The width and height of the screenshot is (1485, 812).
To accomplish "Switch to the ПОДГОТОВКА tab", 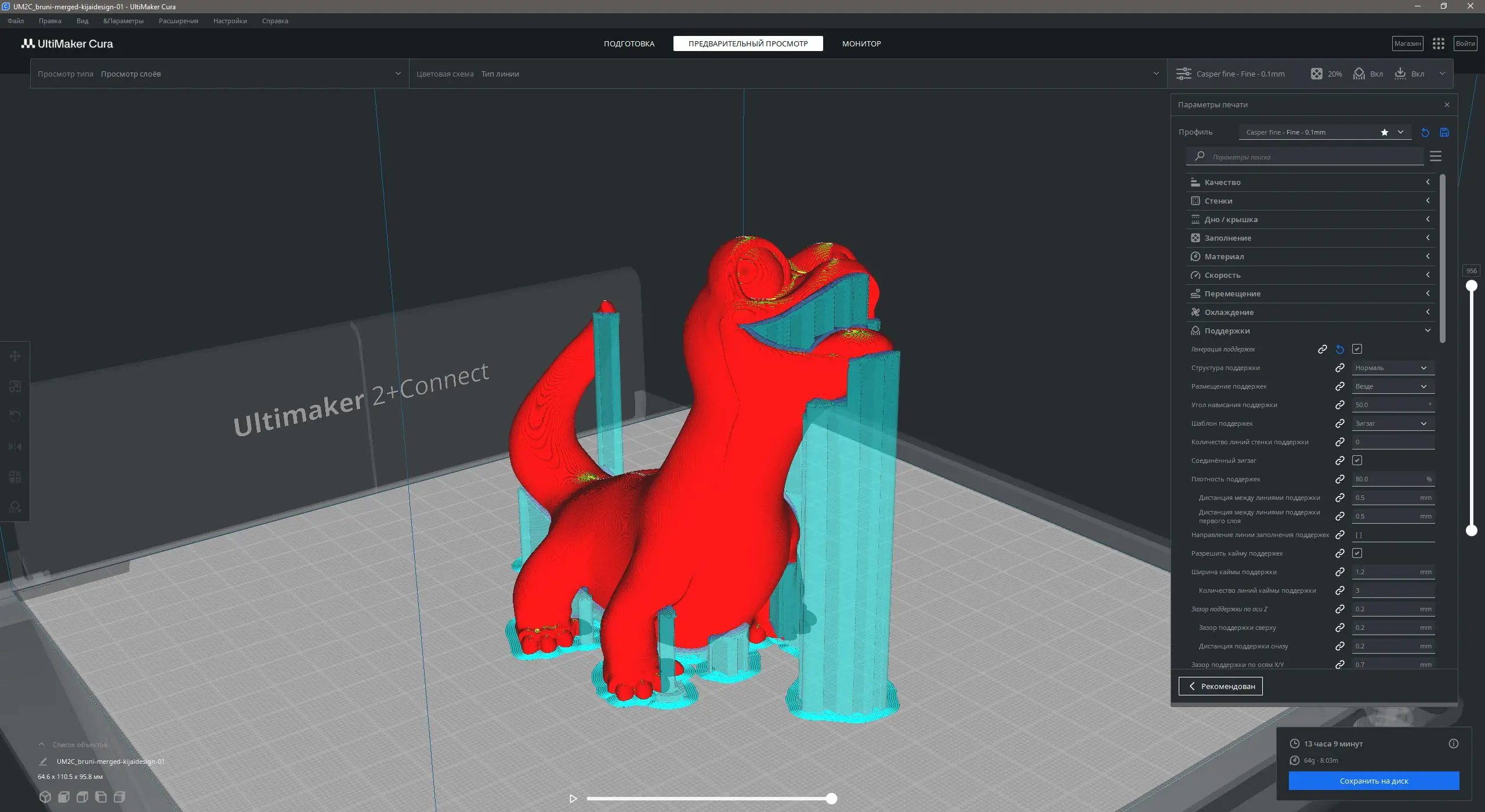I will (x=629, y=43).
